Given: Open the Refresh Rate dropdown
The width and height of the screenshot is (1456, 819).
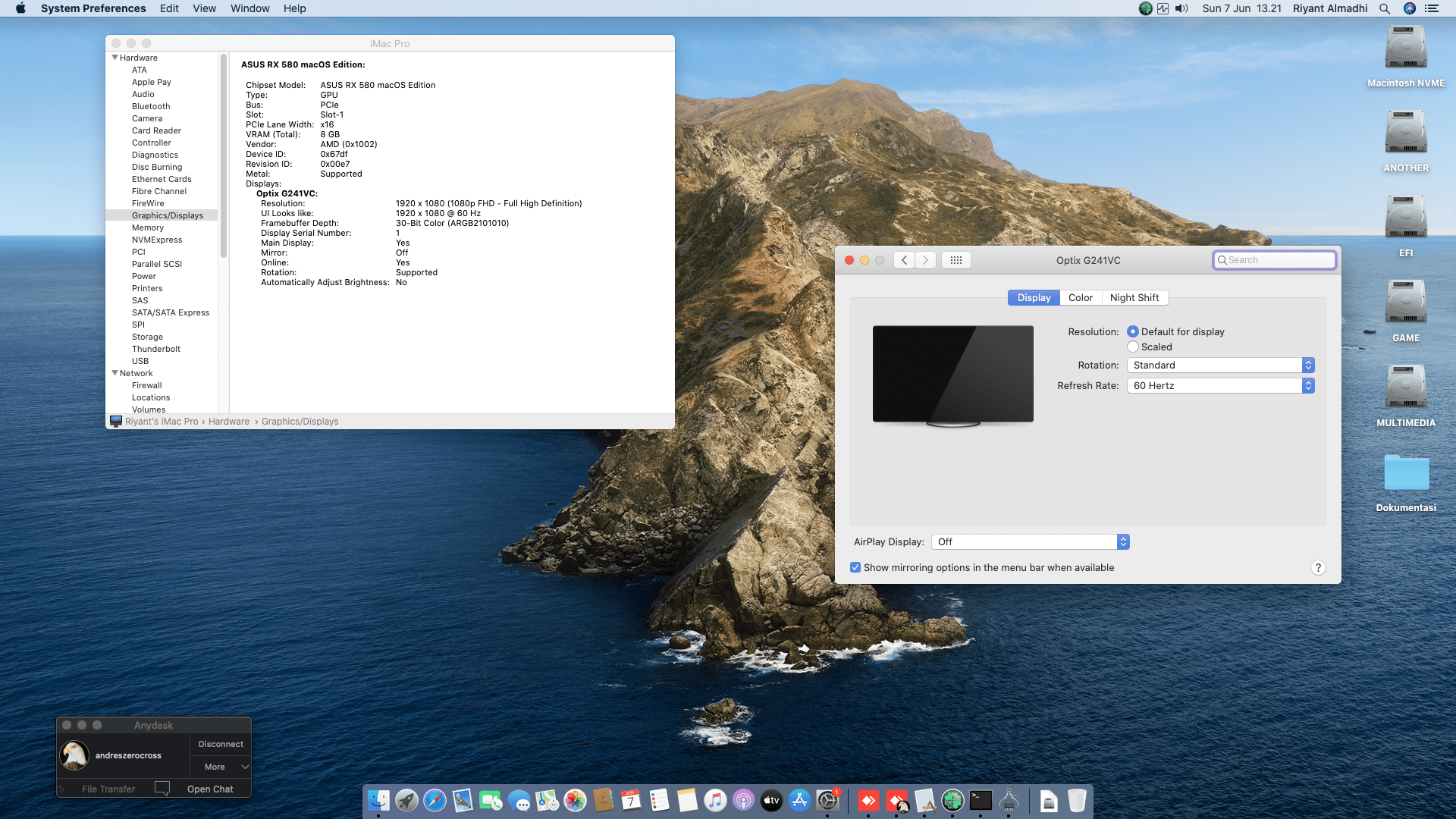Looking at the screenshot, I should tap(1220, 385).
